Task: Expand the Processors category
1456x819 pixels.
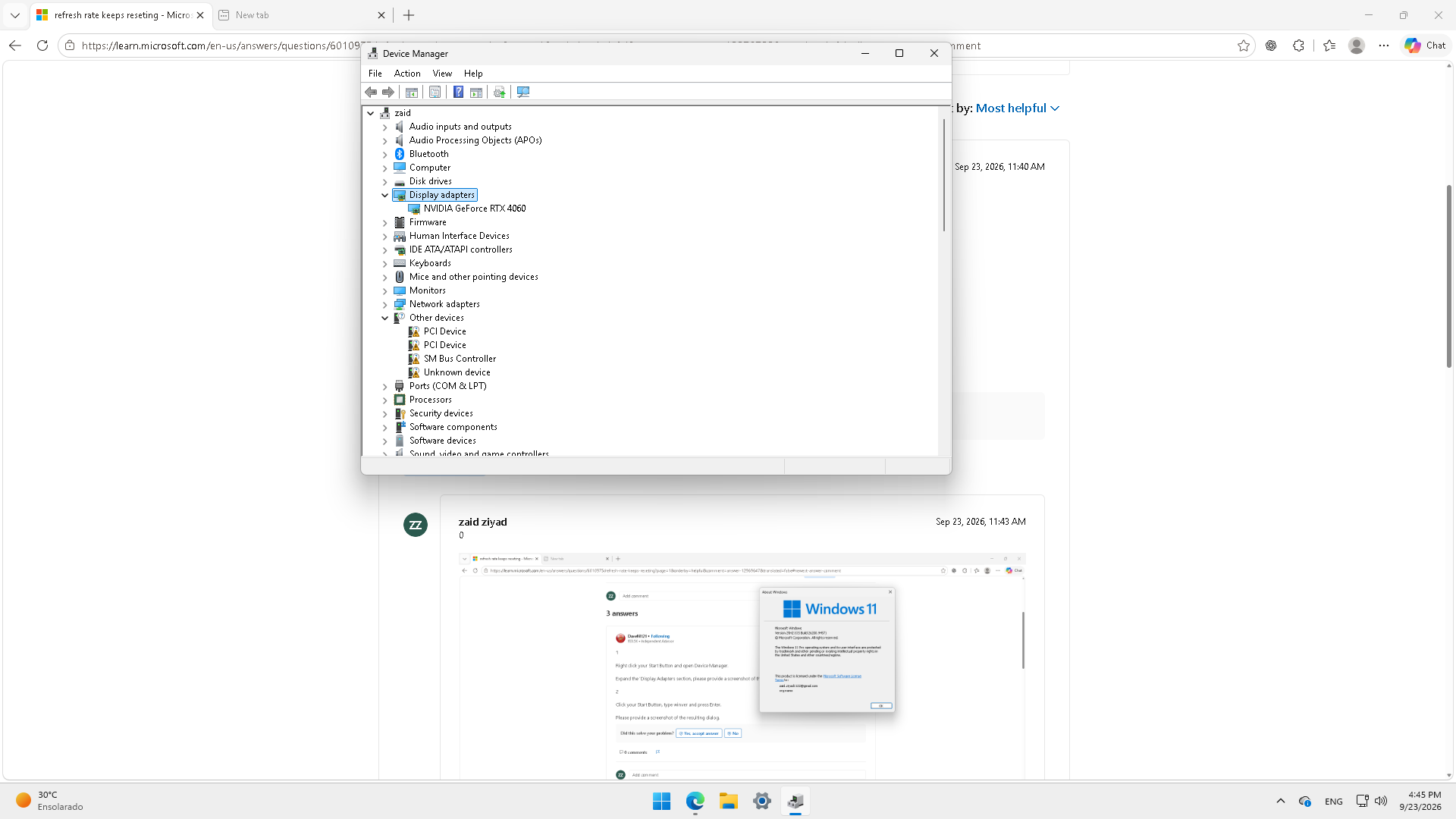Action: tap(384, 400)
